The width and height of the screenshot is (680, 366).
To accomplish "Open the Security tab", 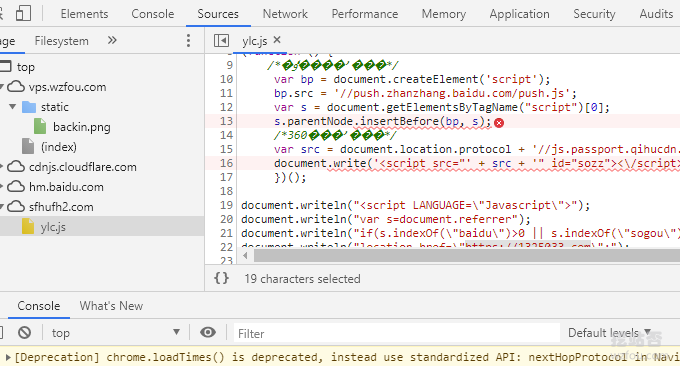I will click(x=594, y=14).
